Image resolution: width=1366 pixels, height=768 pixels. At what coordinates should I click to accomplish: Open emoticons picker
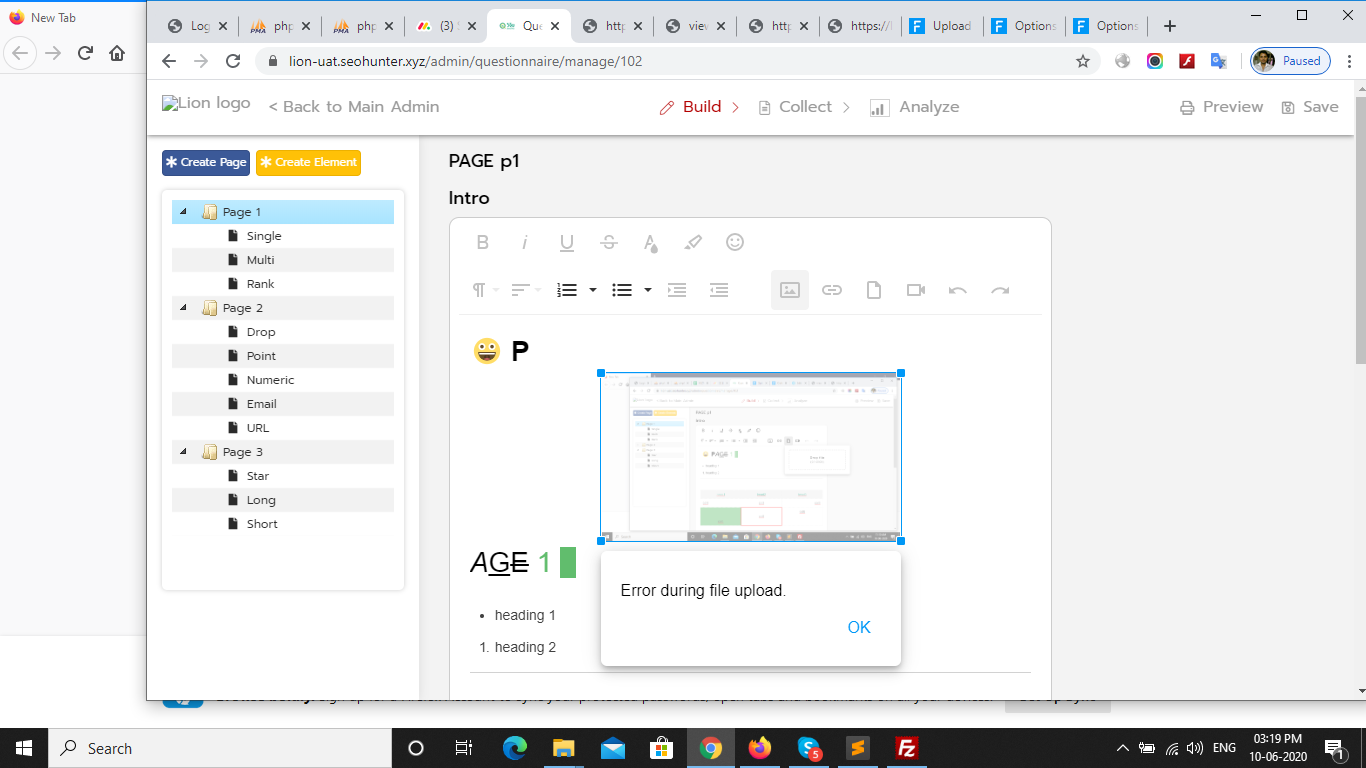[x=735, y=242]
